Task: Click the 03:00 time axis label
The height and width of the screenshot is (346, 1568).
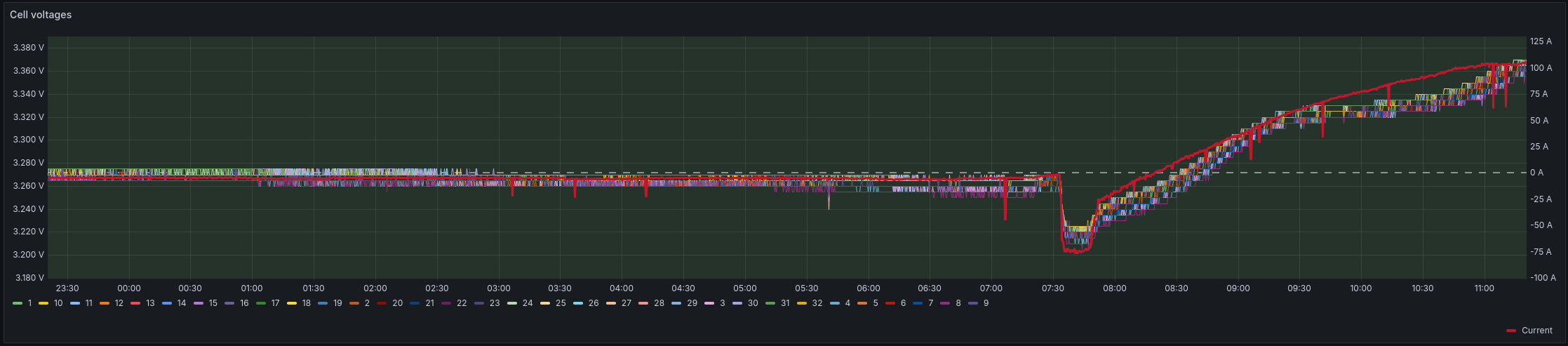Action: click(499, 288)
